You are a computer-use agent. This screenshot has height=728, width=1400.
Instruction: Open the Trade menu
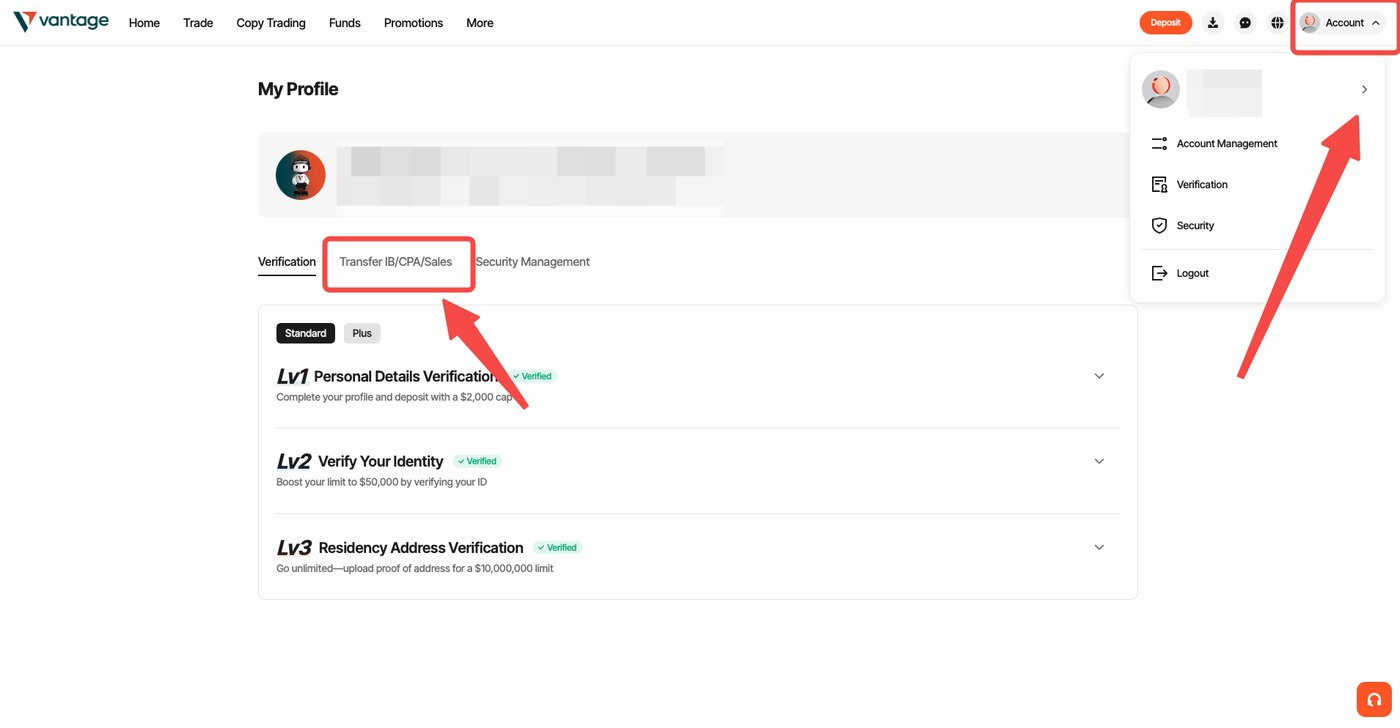[198, 23]
